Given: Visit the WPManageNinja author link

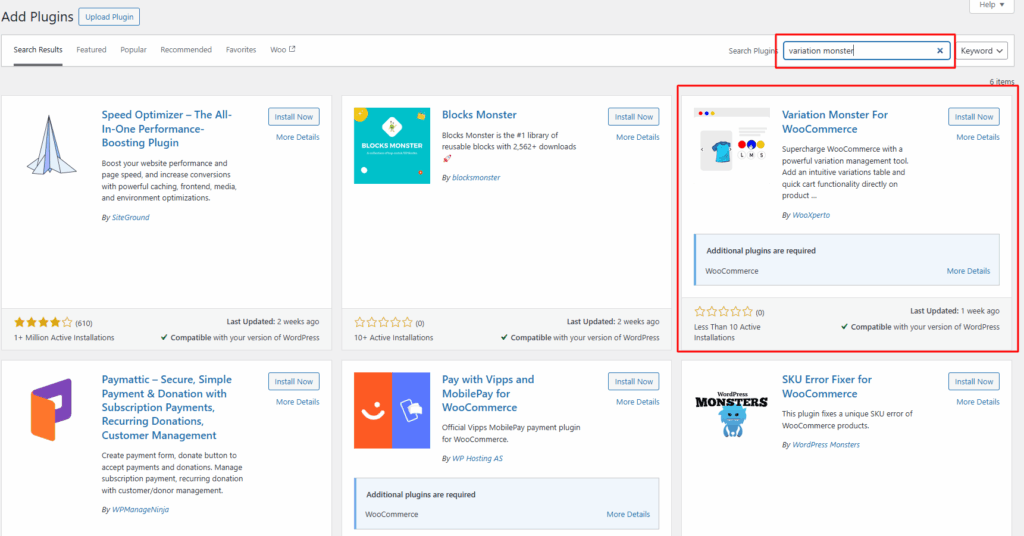Looking at the screenshot, I should click(x=140, y=510).
